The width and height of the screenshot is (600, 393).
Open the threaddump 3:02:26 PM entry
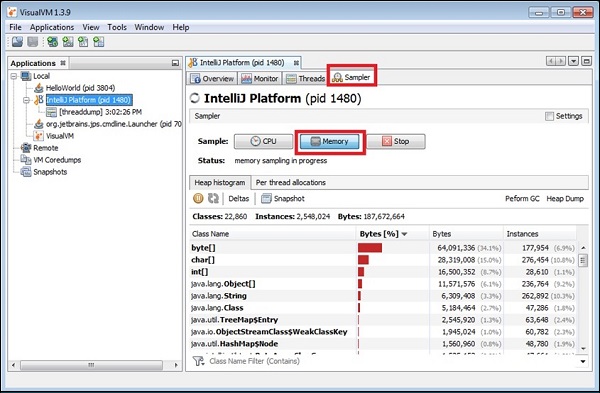tap(101, 112)
